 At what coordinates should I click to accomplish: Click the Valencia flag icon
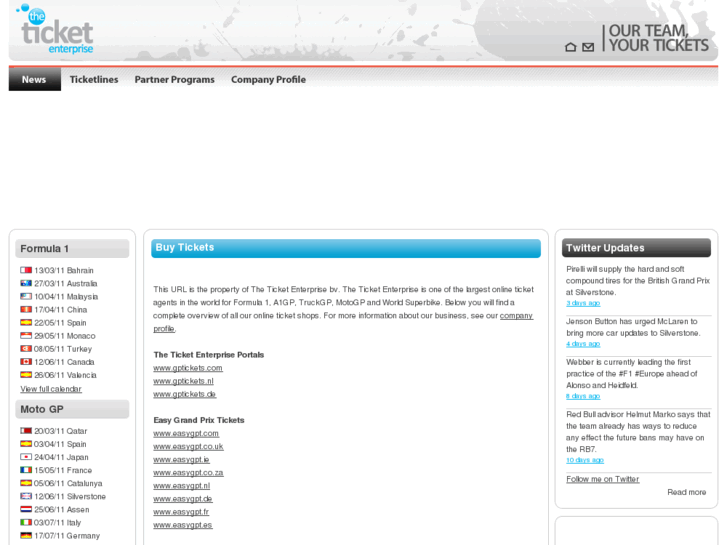[26, 374]
